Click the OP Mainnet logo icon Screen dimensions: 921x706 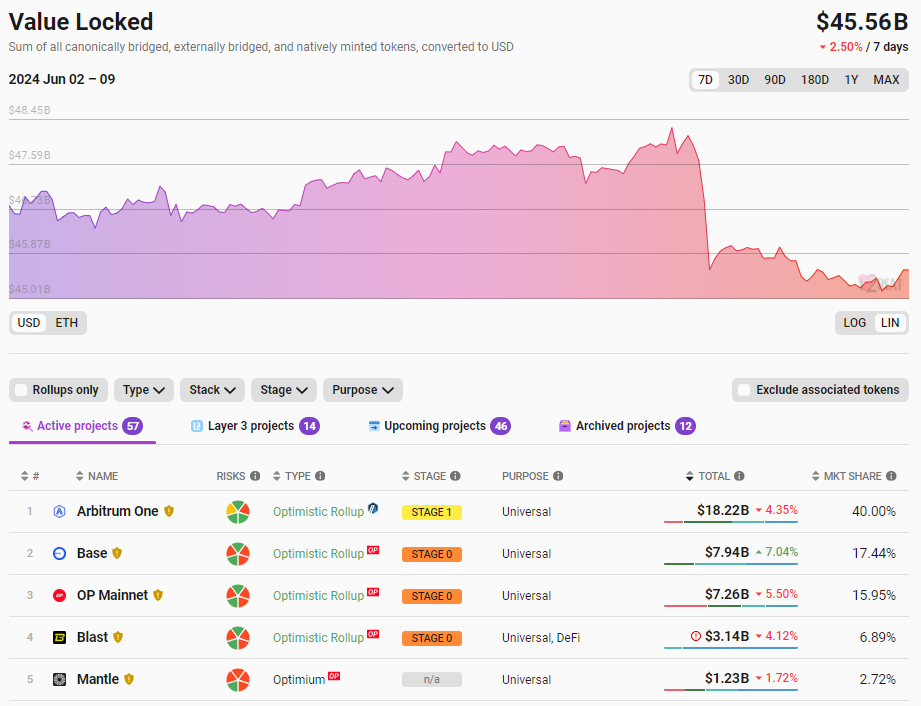point(59,595)
